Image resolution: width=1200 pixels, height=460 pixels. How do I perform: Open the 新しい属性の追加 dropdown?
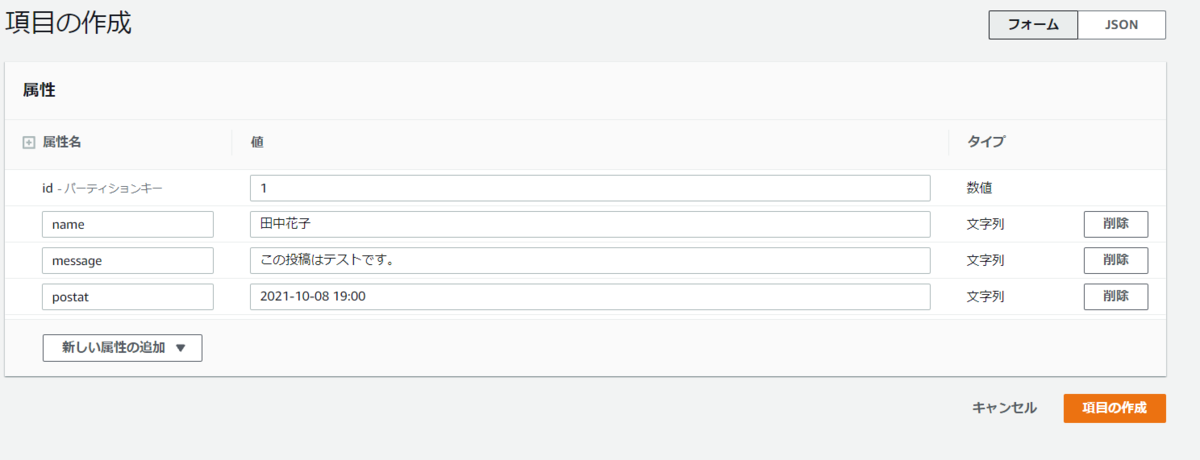click(122, 348)
